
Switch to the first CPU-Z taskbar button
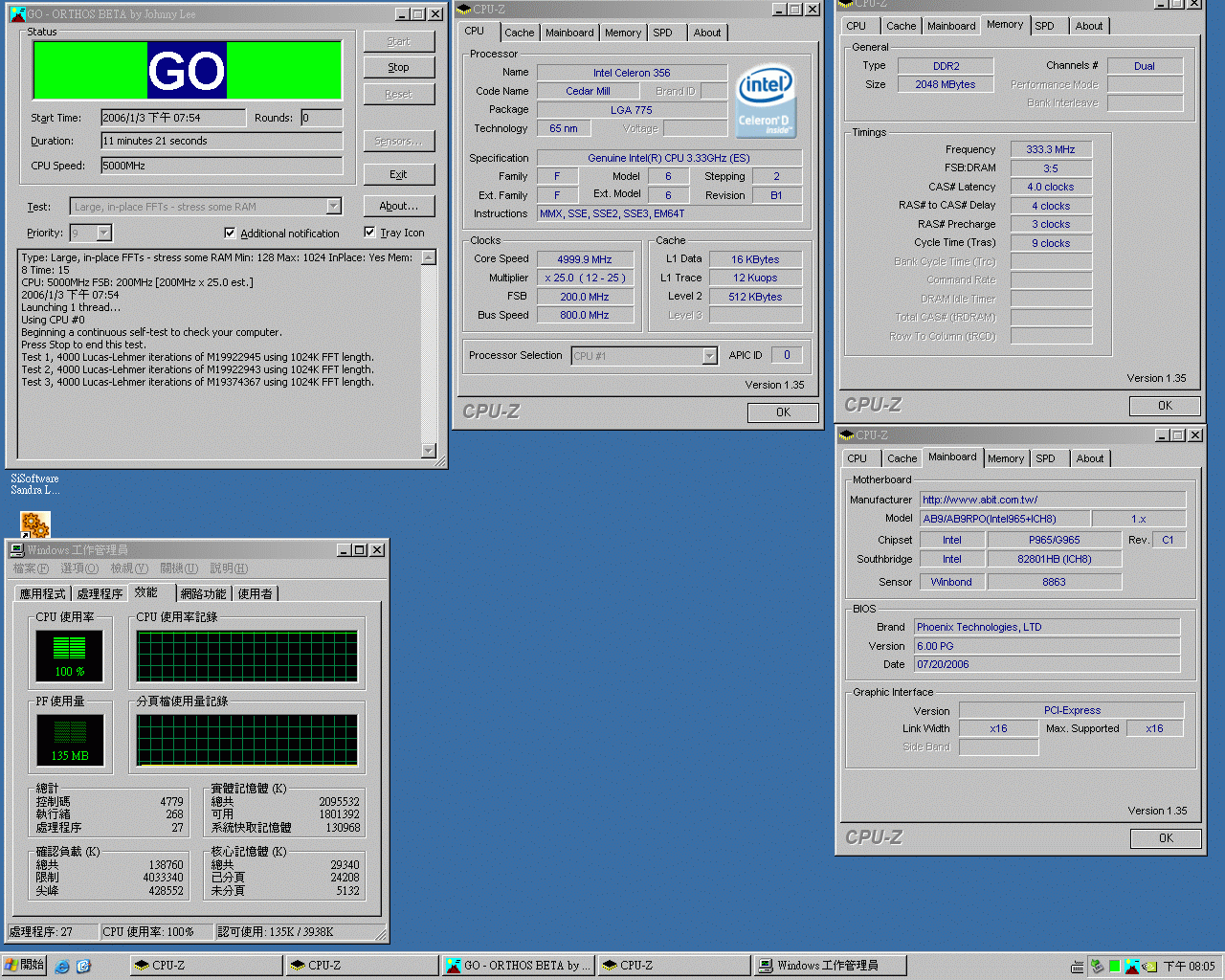pyautogui.click(x=207, y=966)
